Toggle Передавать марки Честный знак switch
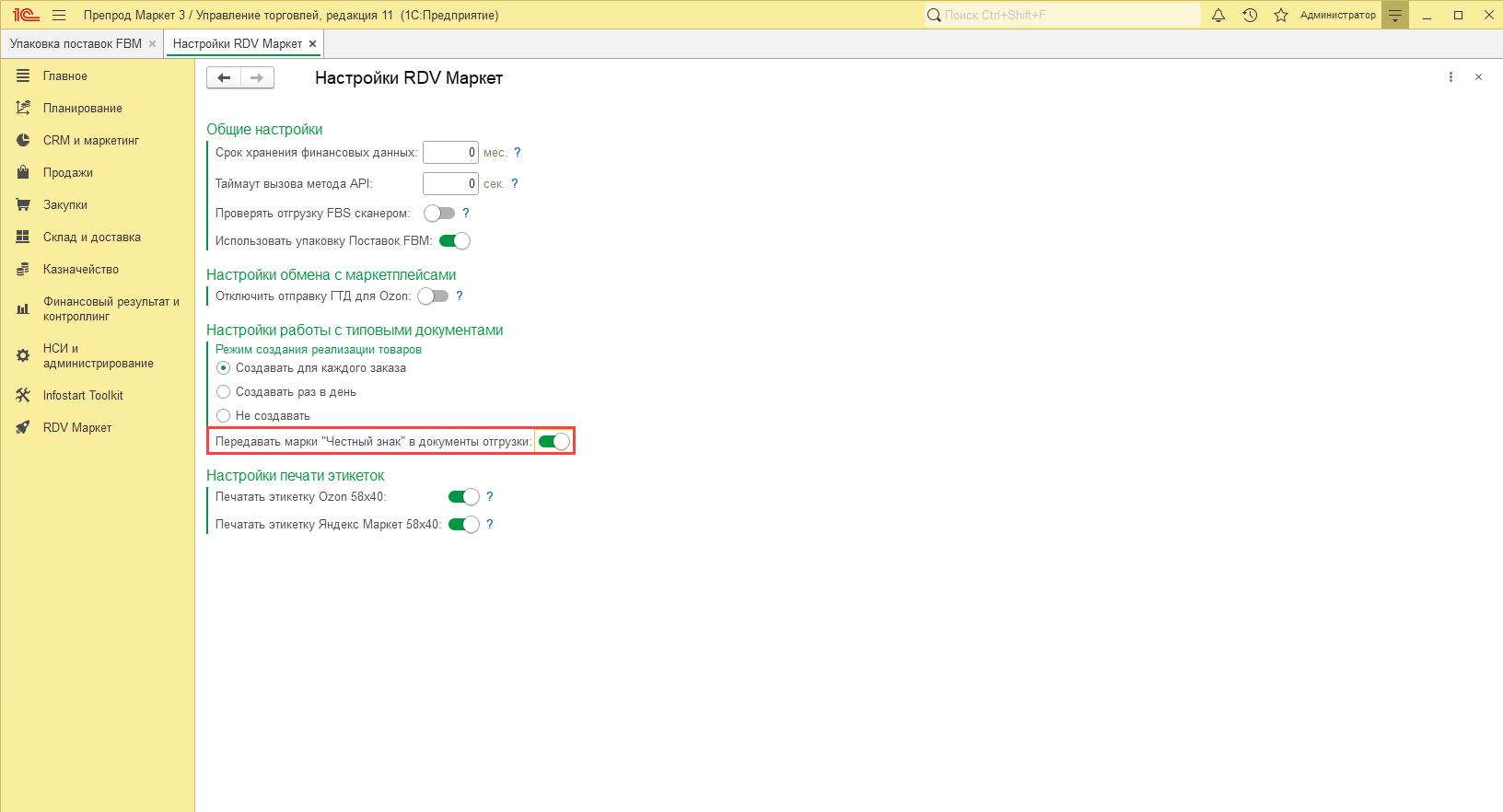 coord(554,441)
